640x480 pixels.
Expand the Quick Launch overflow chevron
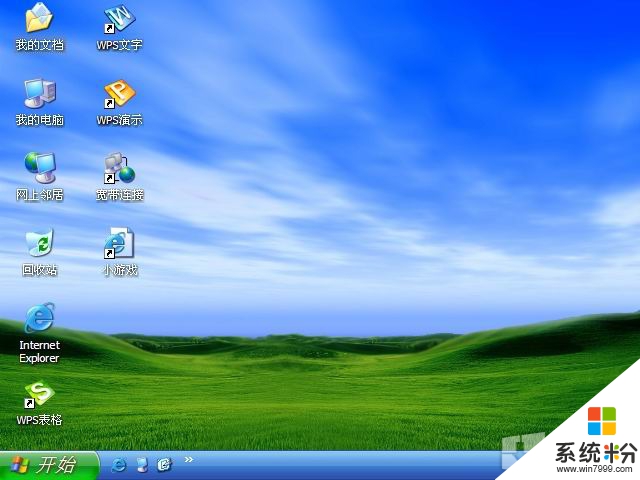click(188, 460)
